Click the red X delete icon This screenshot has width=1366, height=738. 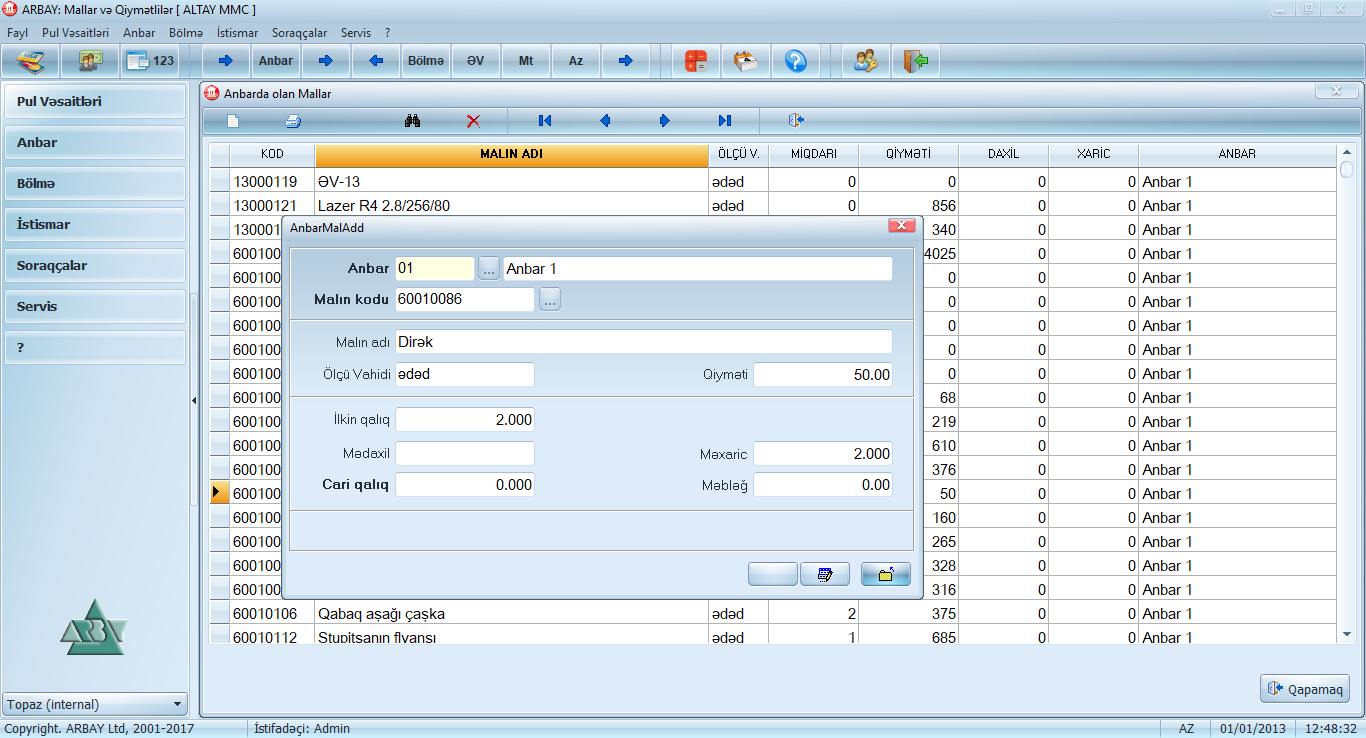click(x=474, y=121)
